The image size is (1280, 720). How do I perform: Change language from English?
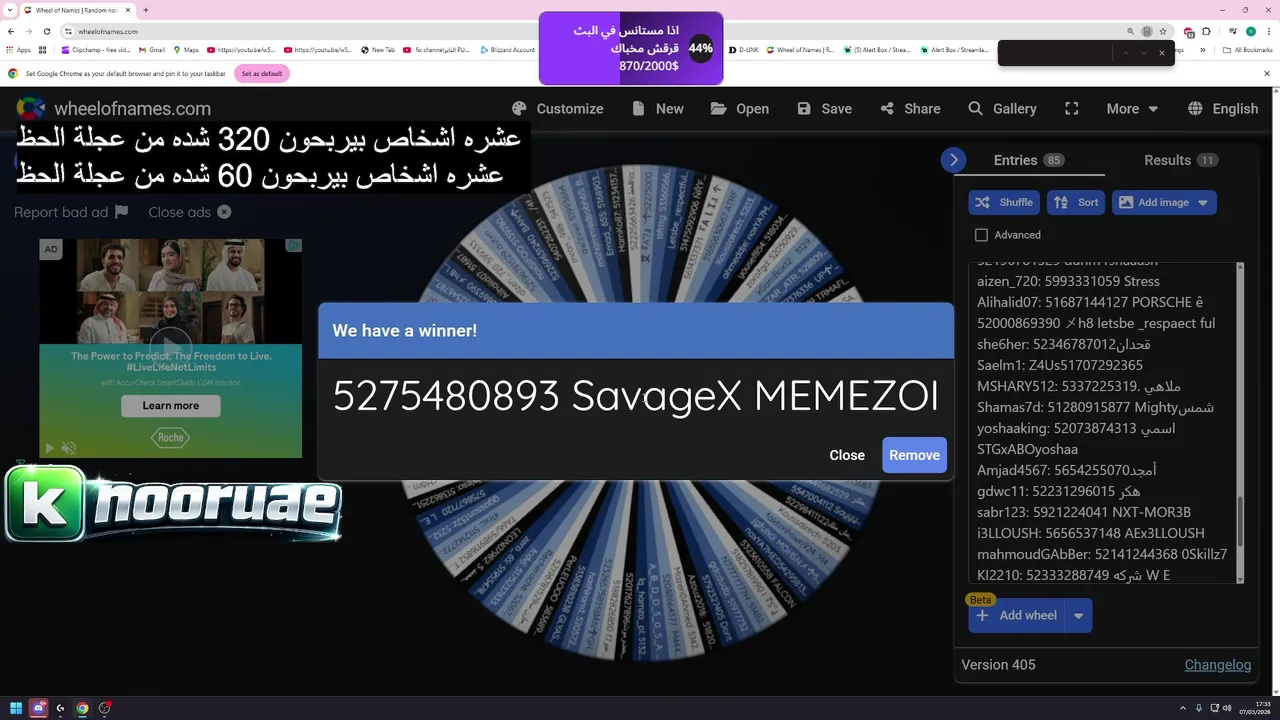1223,108
